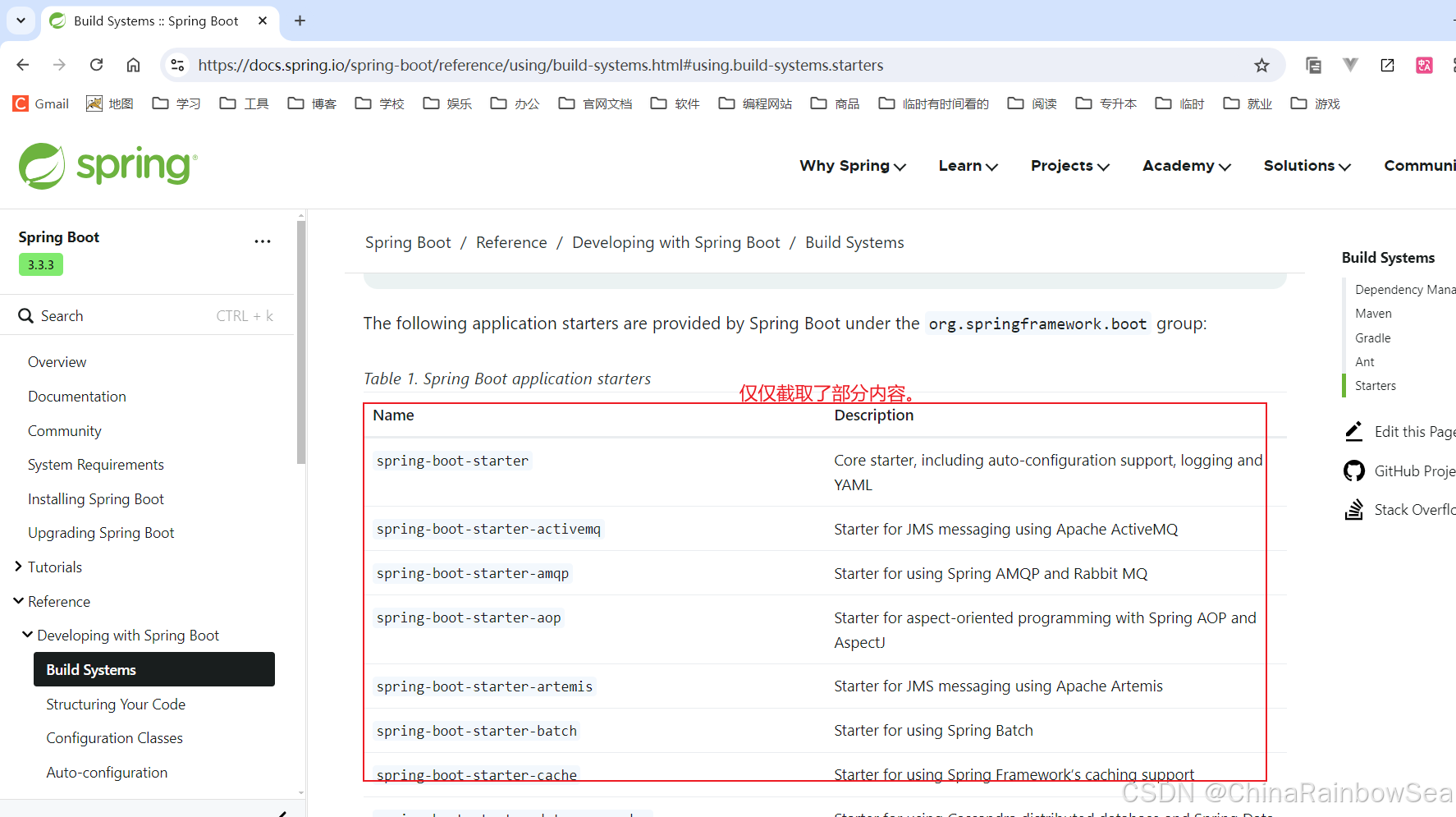Click the back navigation arrow
Viewport: 1456px width, 817px height.
coord(23,65)
